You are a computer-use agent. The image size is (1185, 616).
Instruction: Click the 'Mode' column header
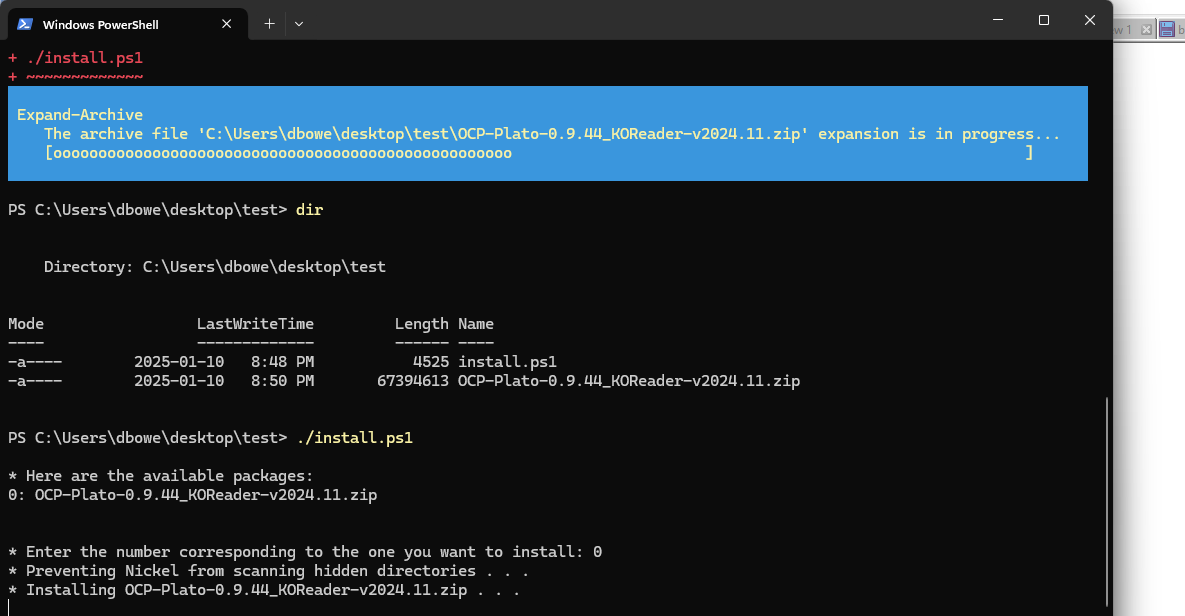tap(26, 323)
